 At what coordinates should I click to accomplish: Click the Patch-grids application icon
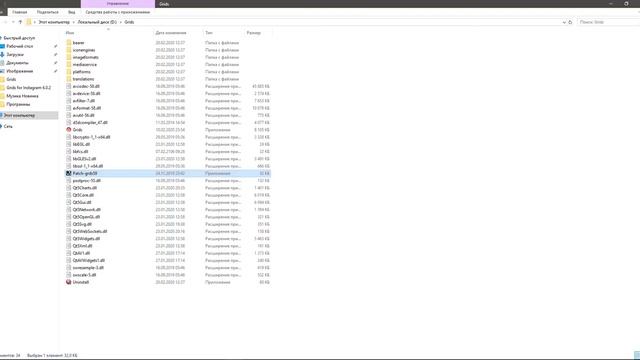tap(69, 173)
